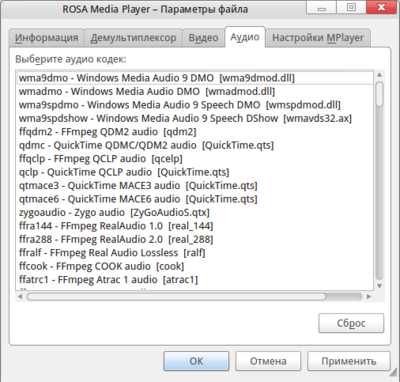Choose ffqdm2 FFmpeg QDM2 audio codec
400x382 pixels.
[195, 132]
